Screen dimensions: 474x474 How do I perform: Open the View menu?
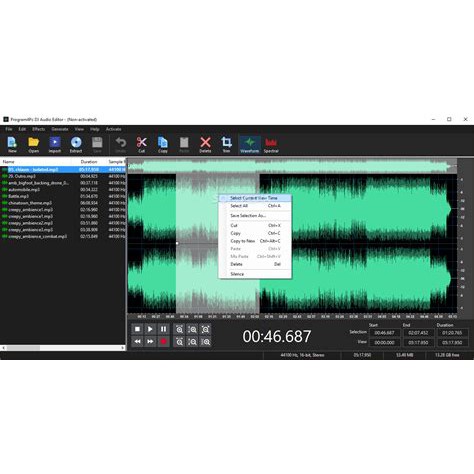(79, 129)
